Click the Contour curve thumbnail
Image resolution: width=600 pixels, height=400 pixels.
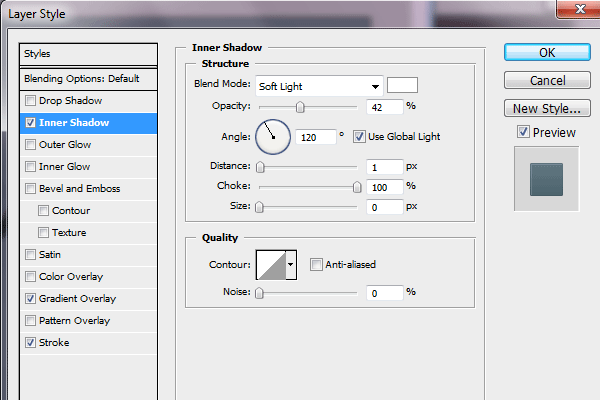[x=272, y=264]
